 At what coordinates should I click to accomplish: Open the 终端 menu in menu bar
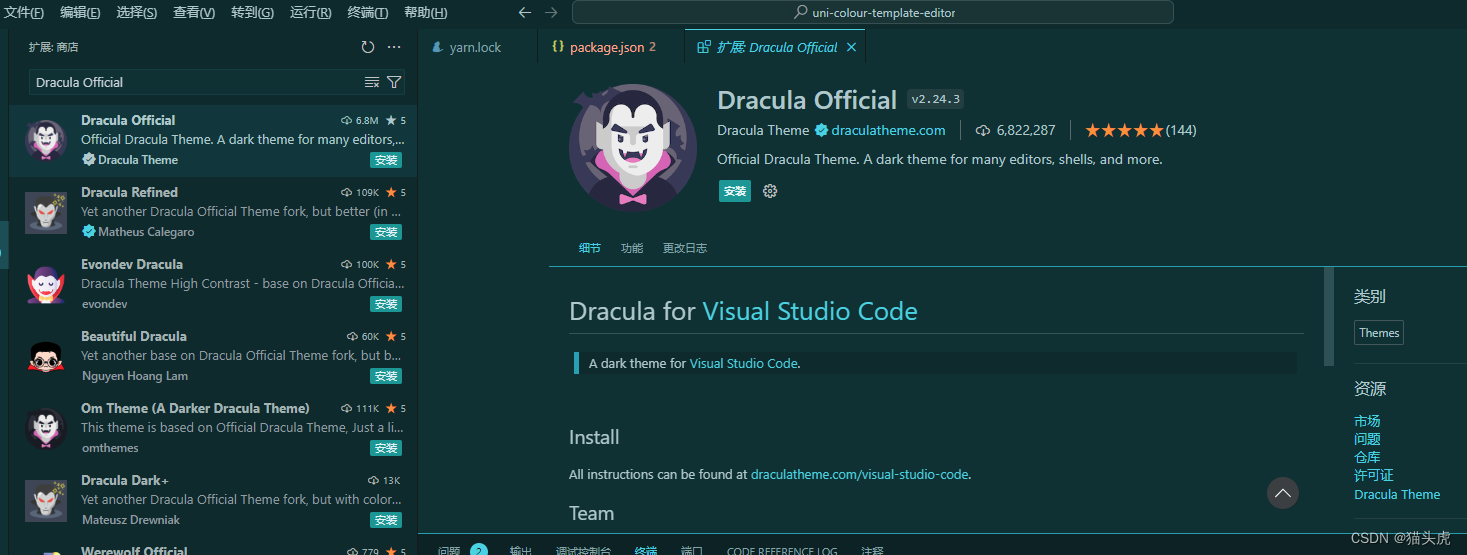pyautogui.click(x=367, y=13)
